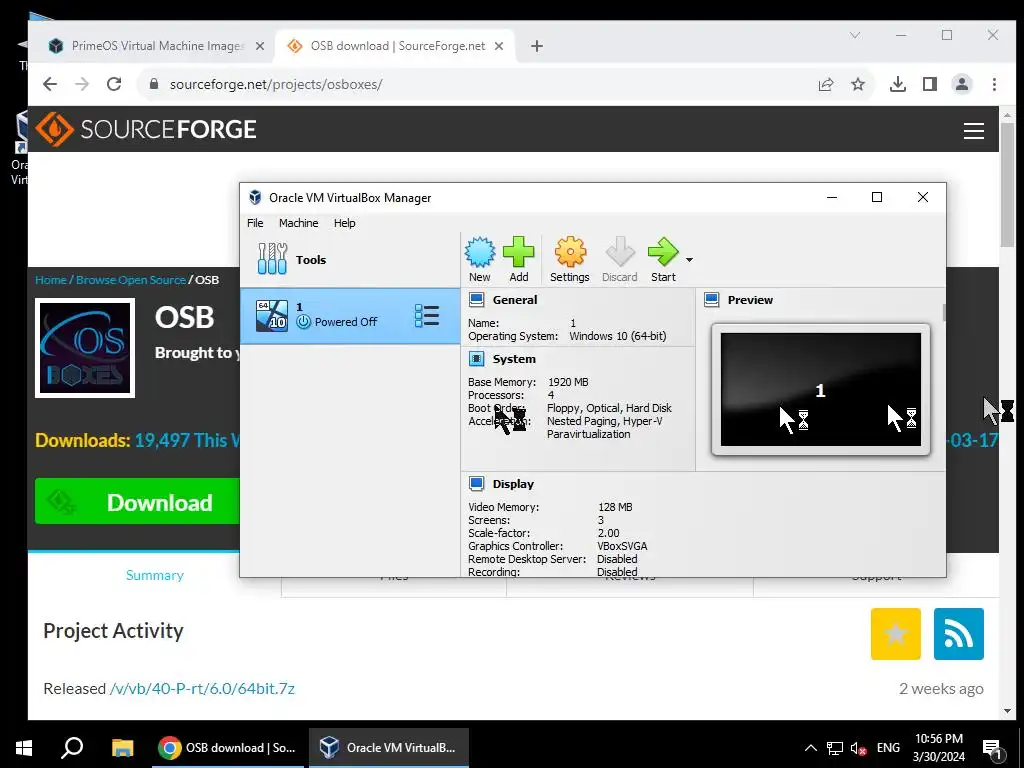Open Chrome tab search chevron
Viewport: 1024px width, 768px height.
pos(855,35)
